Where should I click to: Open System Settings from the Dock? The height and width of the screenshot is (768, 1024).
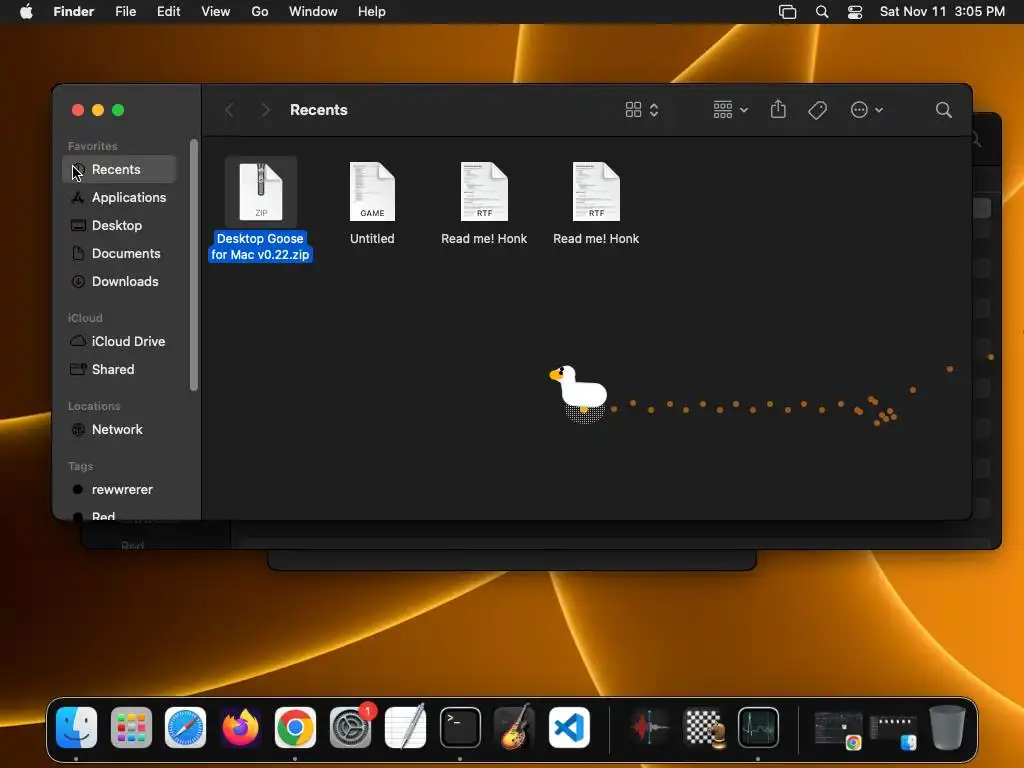click(351, 727)
